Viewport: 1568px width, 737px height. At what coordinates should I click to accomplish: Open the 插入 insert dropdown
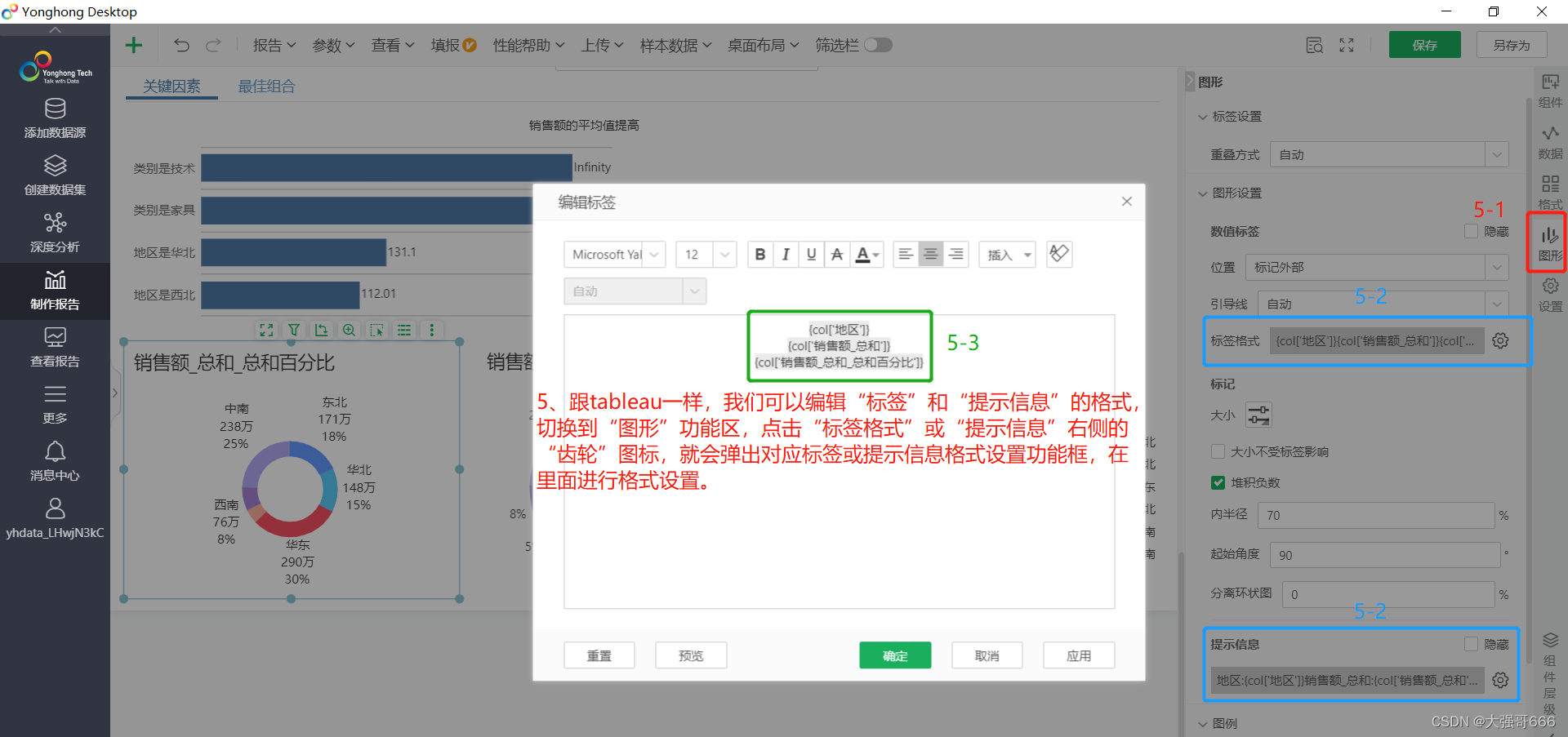pyautogui.click(x=1008, y=255)
